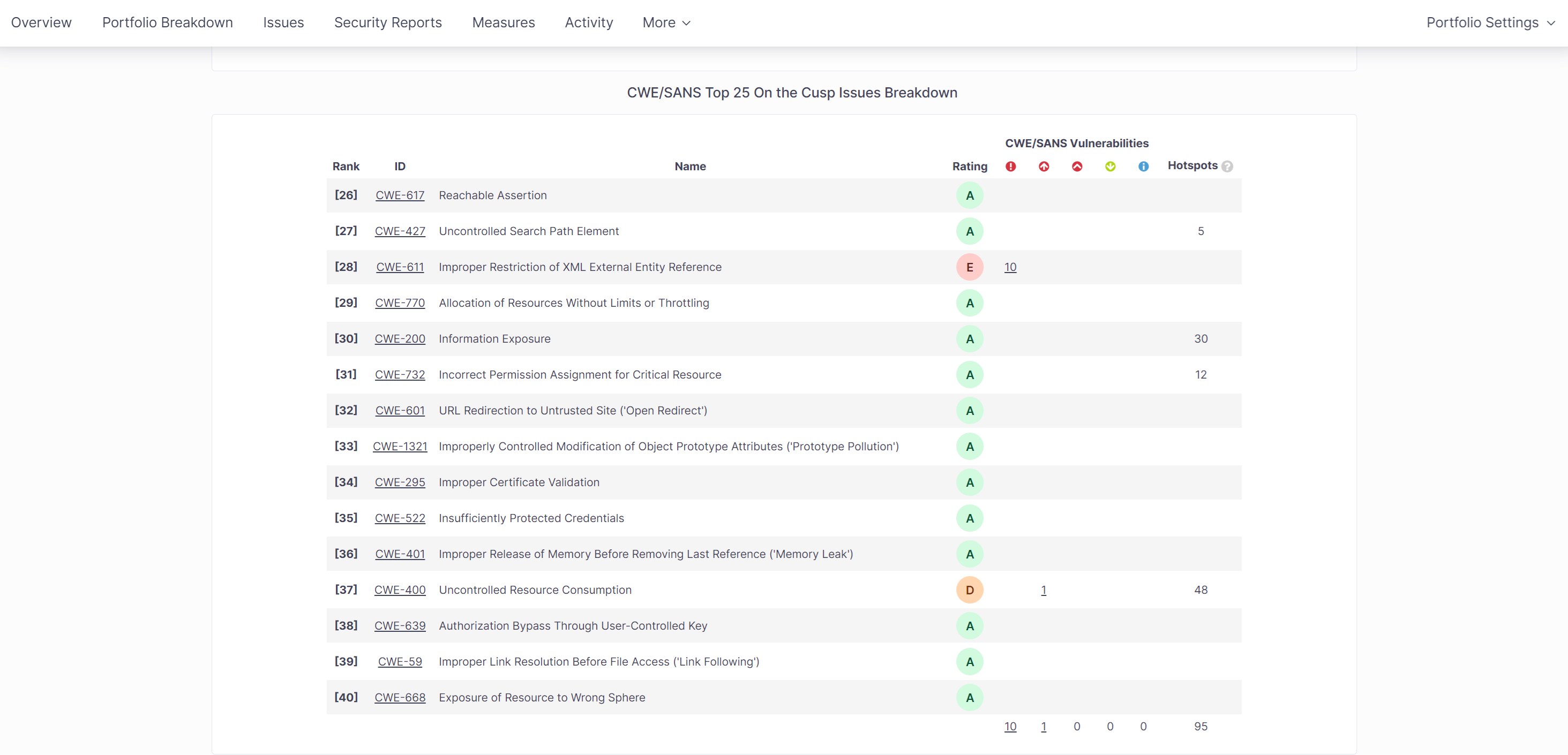Open the Security Reports tab
Screen dimensions: 1568x755
388,22
